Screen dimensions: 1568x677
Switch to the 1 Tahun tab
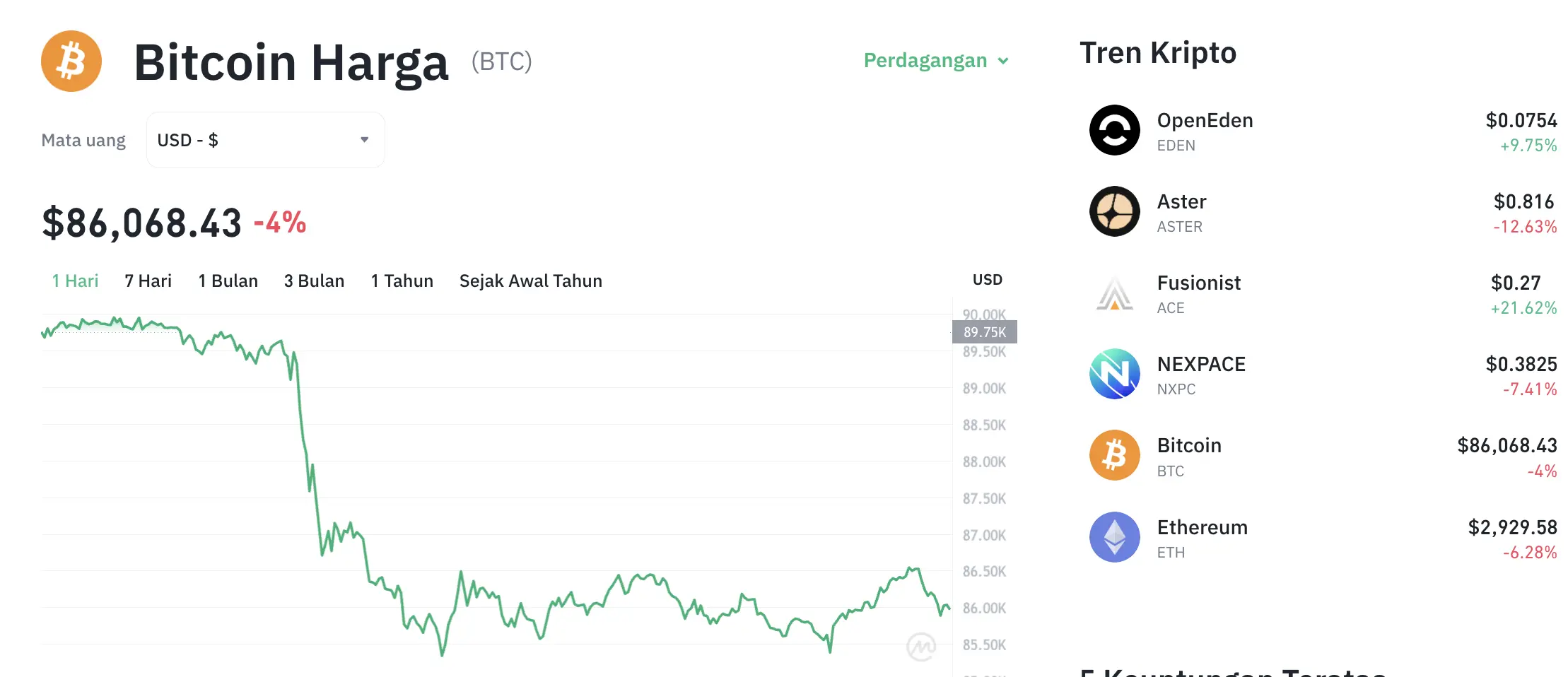click(401, 281)
